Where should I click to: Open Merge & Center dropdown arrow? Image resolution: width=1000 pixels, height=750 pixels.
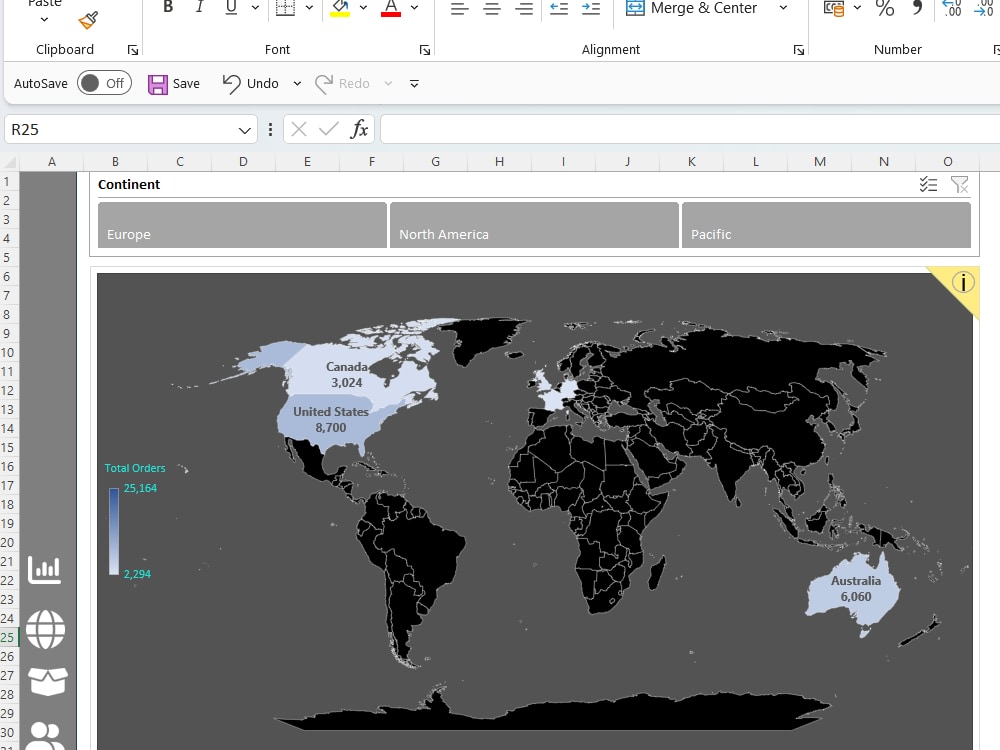783,8
